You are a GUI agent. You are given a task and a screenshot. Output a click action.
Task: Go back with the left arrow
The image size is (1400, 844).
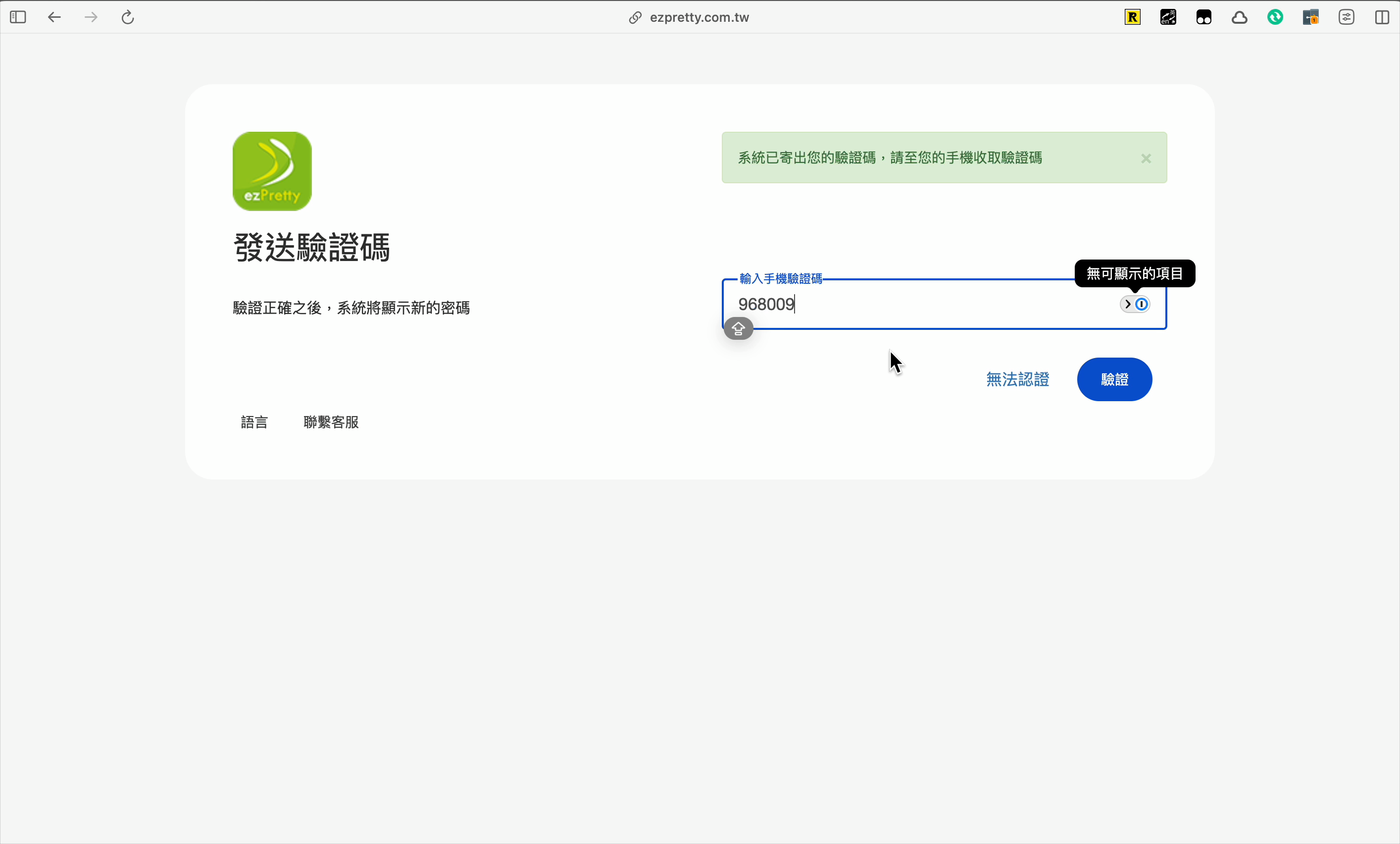coord(54,17)
